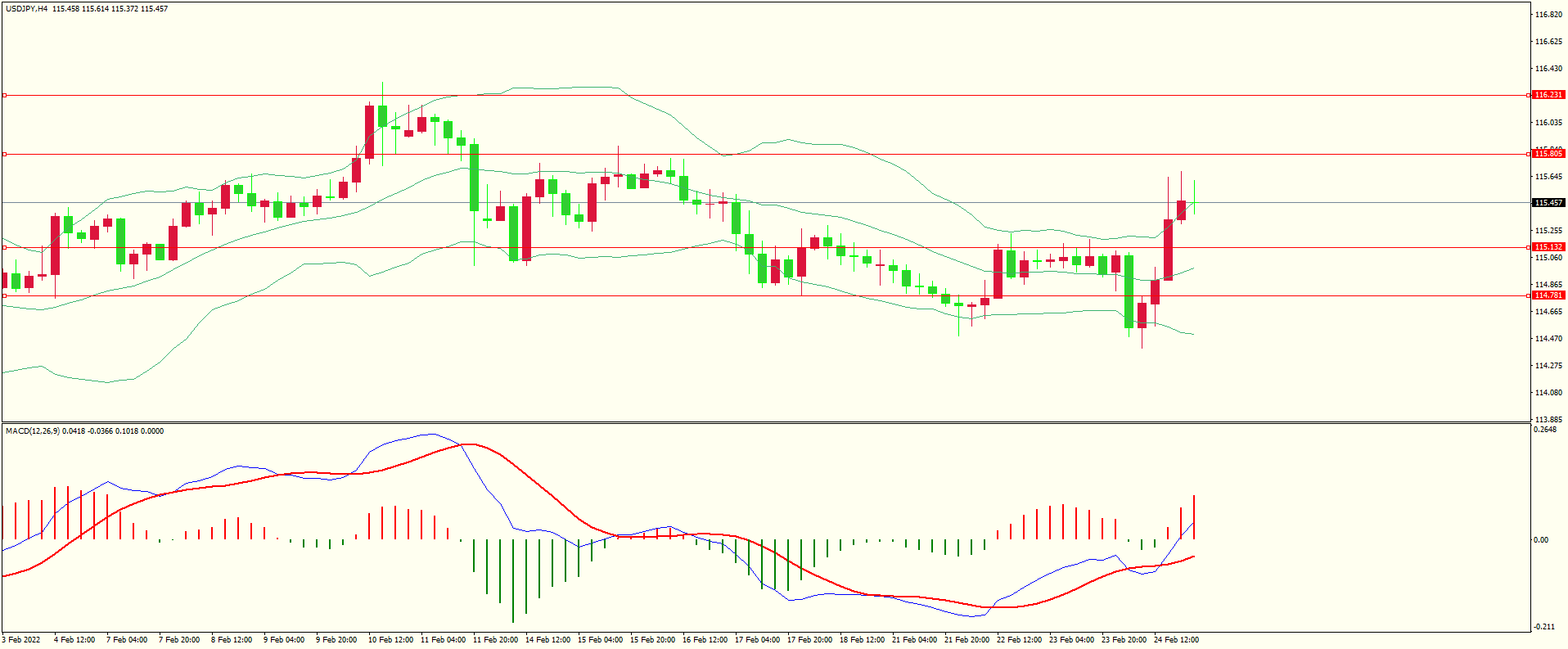This screenshot has width=1568, height=649.
Task: Click the 8 Feb 12:00 time label
Action: (232, 640)
